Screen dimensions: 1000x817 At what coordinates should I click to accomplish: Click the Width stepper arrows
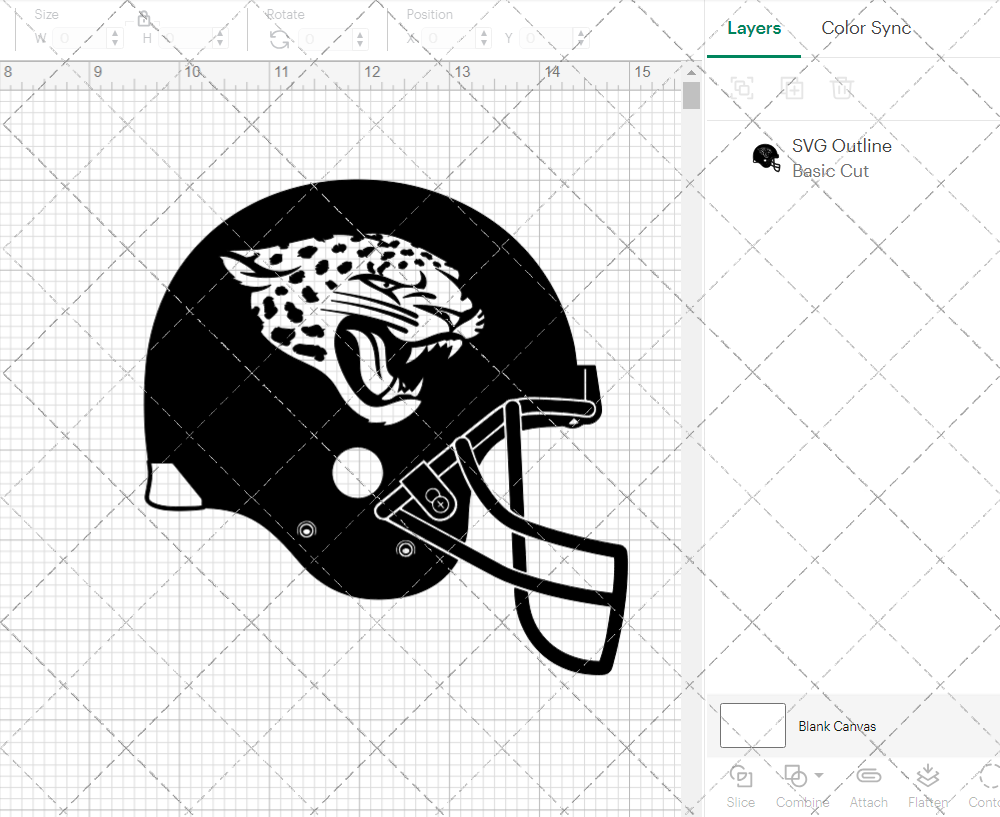115,38
